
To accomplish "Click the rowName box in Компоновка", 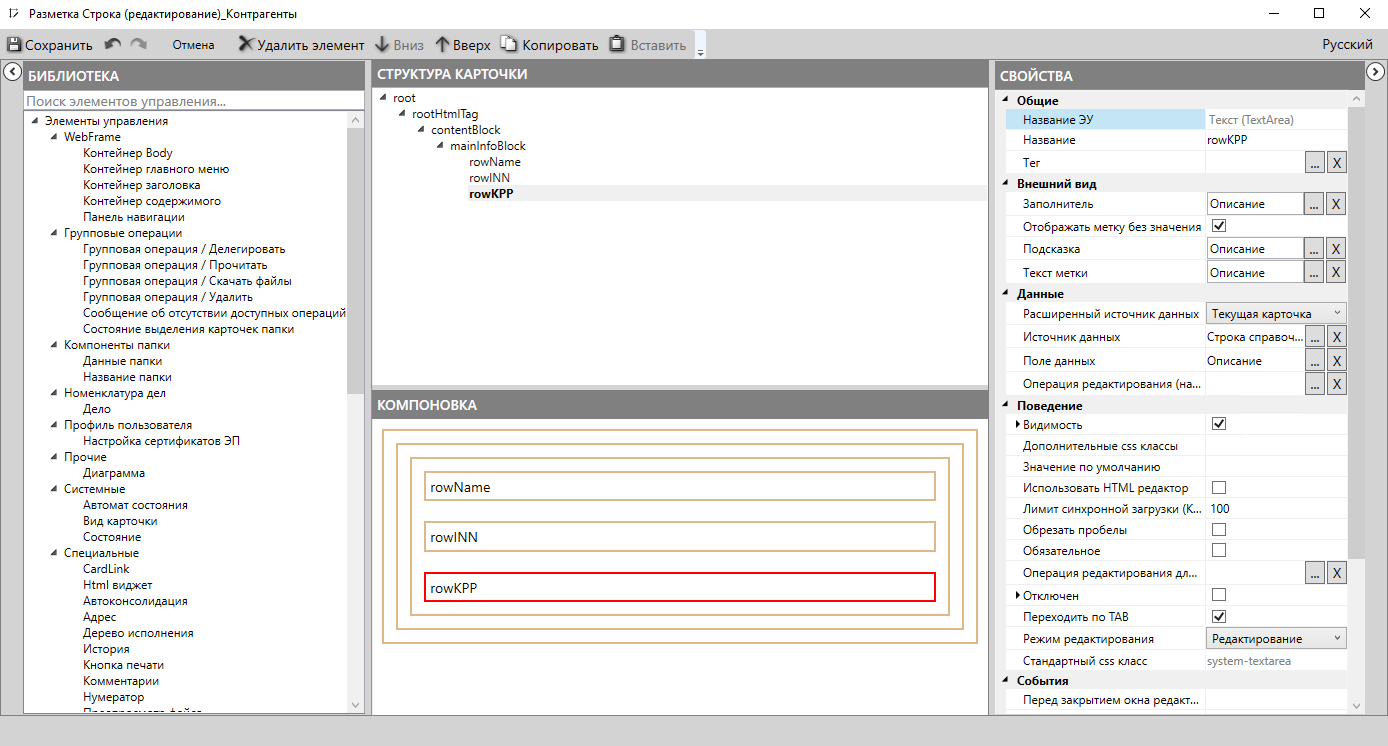I will point(680,486).
